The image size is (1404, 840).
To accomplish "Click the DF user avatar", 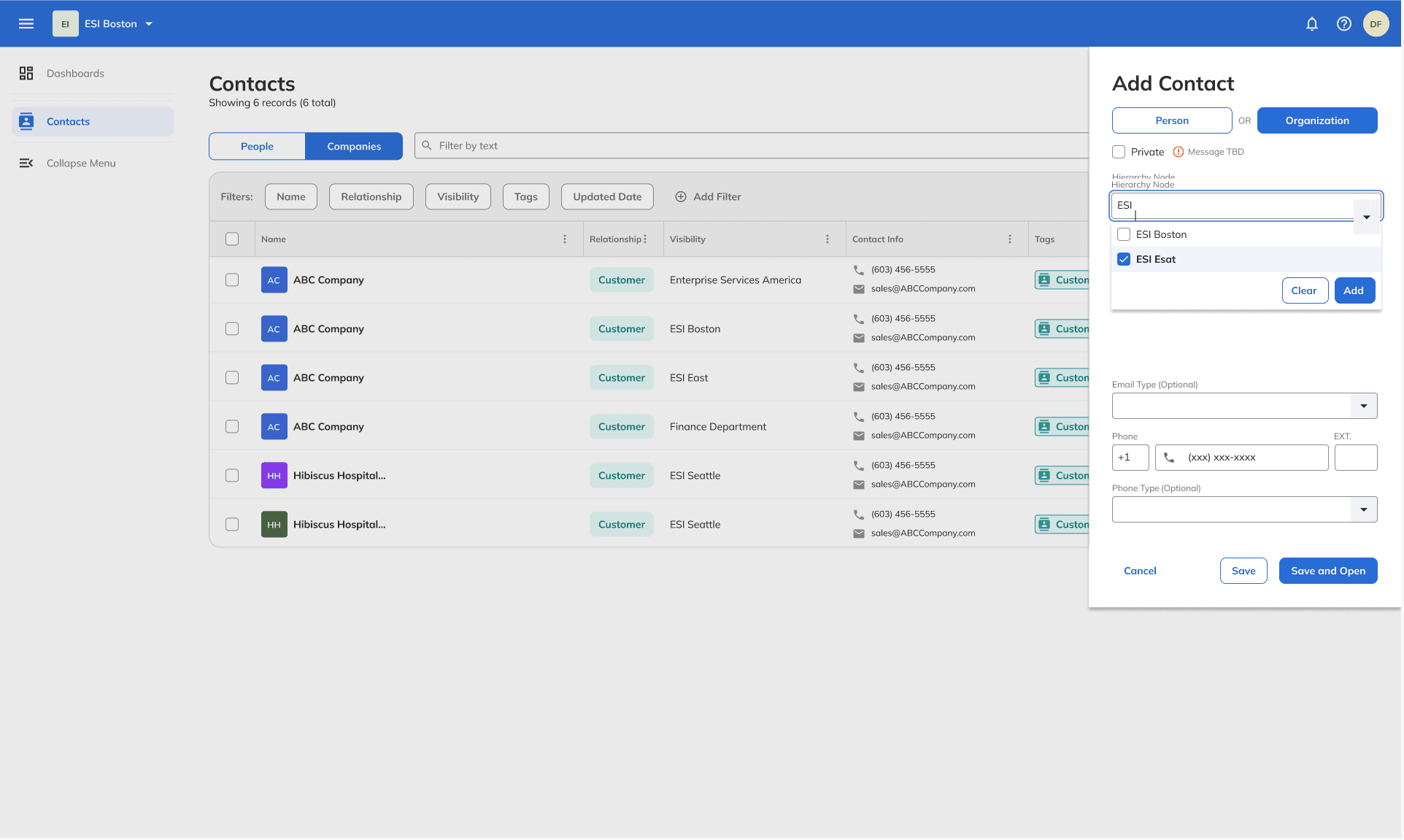I will point(1376,24).
